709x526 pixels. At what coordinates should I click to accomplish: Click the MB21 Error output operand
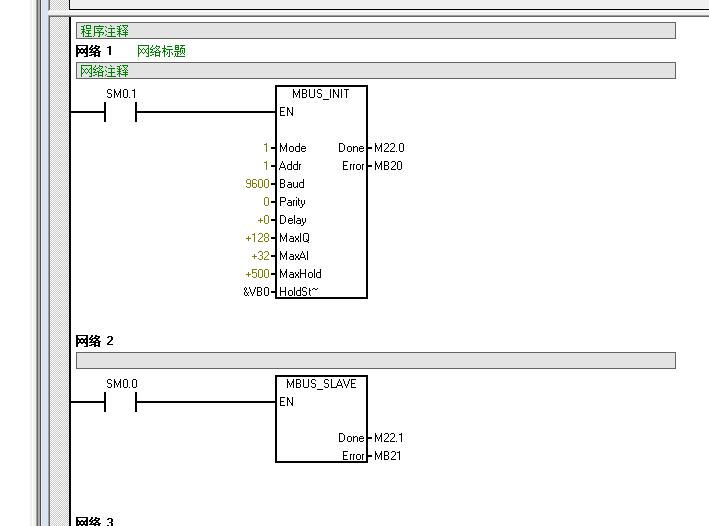pos(388,456)
